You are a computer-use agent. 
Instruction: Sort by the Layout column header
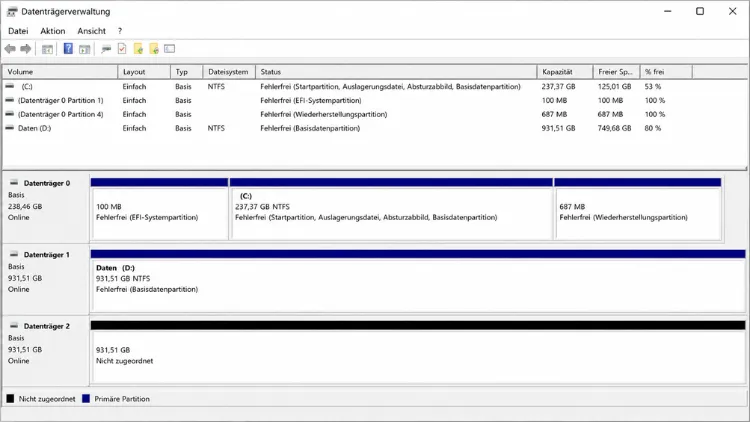click(144, 72)
